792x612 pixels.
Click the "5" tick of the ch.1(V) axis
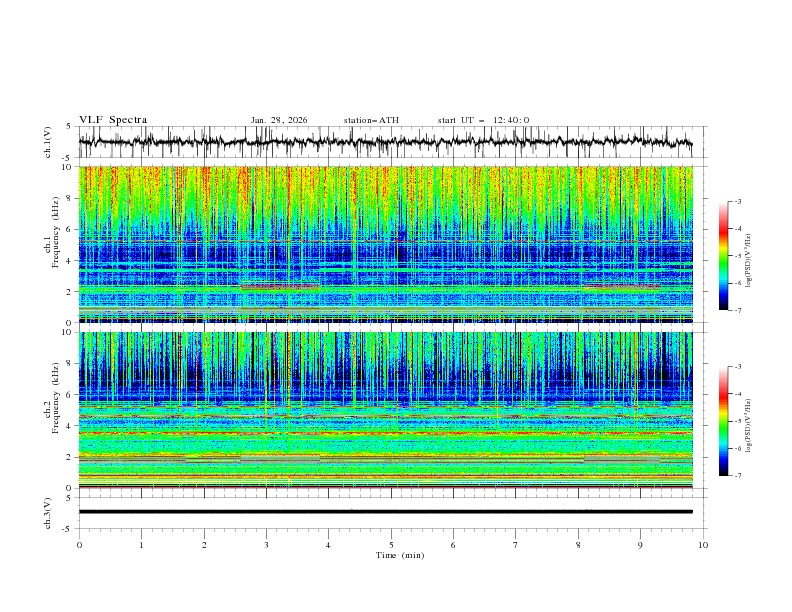coord(70,126)
